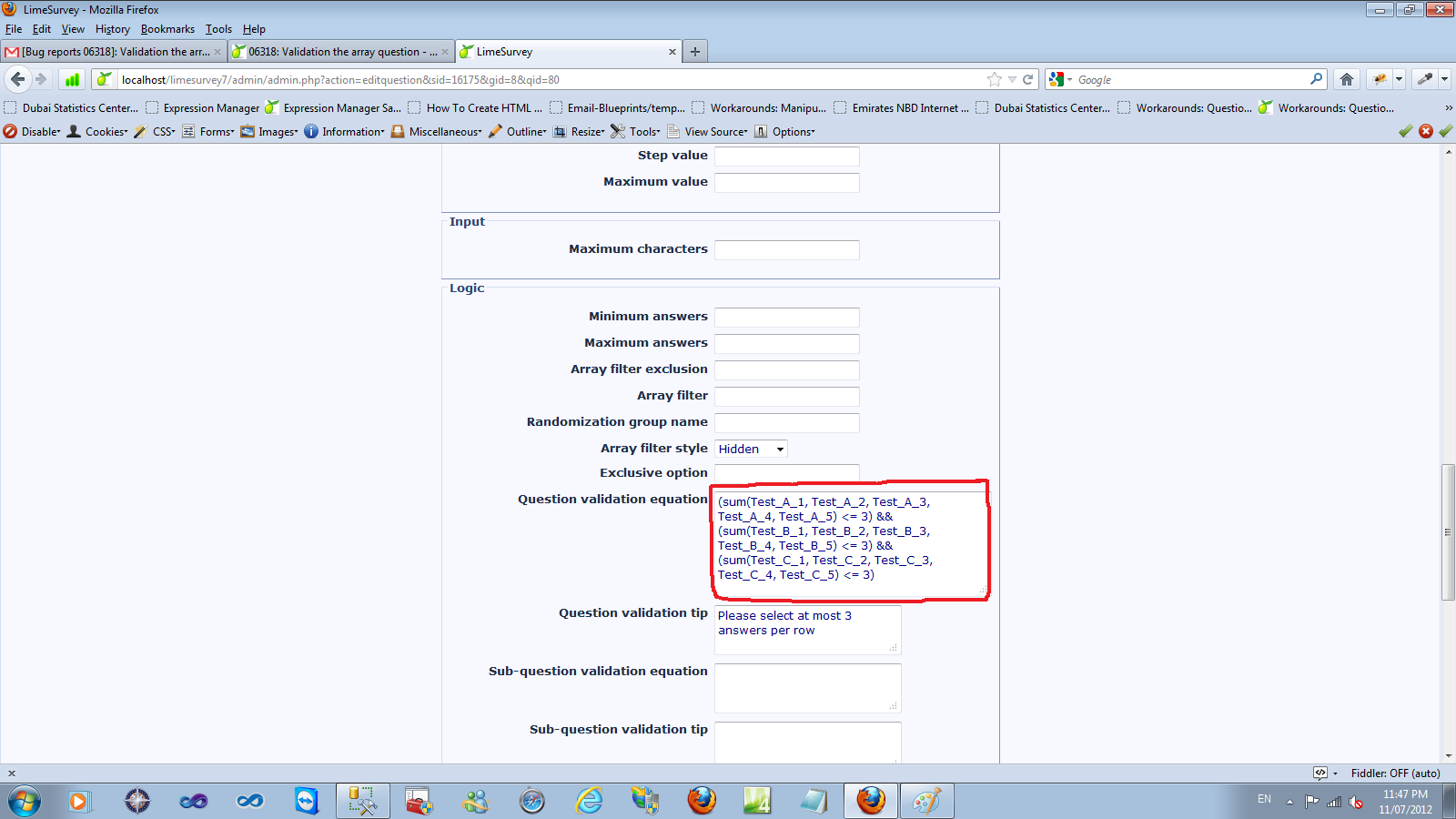Expand the Disable menu in developer toolbar

coord(33,132)
